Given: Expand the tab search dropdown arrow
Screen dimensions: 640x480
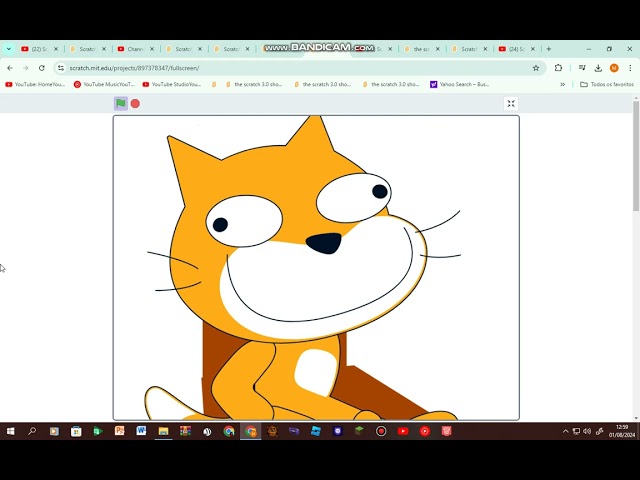Looking at the screenshot, I should 9,49.
